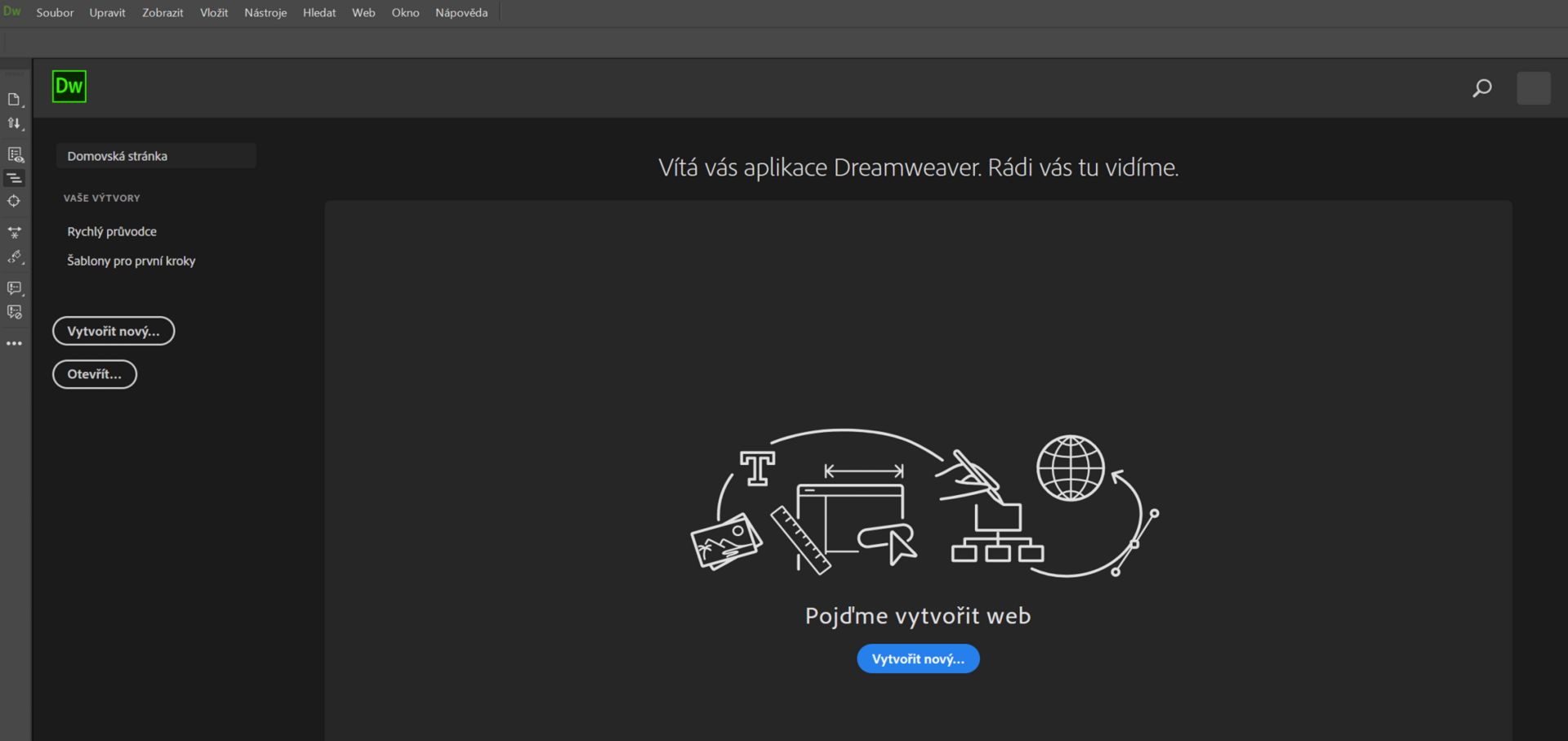This screenshot has width=1568, height=741.
Task: Click the account profile square top right
Action: [1533, 87]
